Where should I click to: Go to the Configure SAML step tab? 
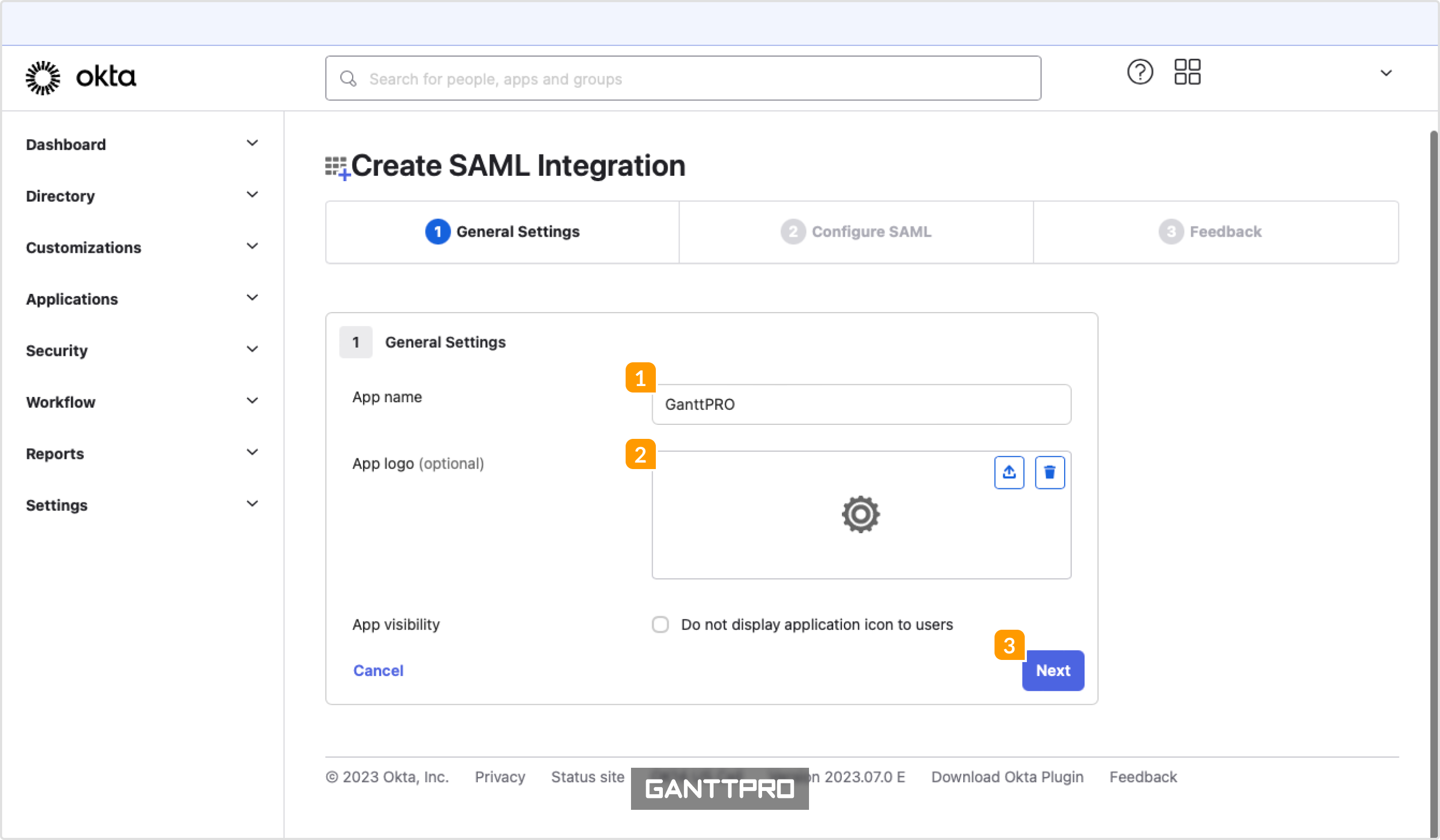click(856, 232)
